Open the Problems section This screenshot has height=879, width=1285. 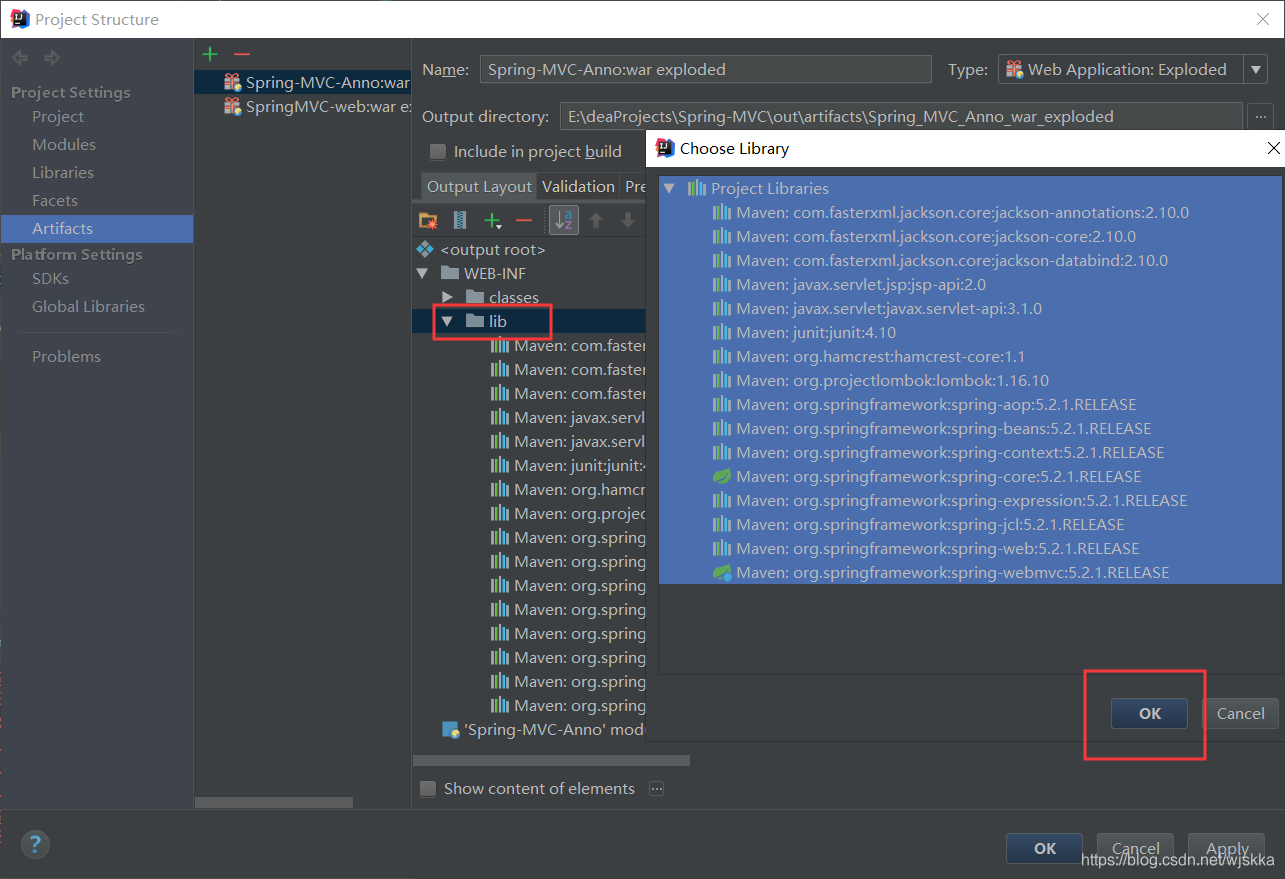[66, 357]
